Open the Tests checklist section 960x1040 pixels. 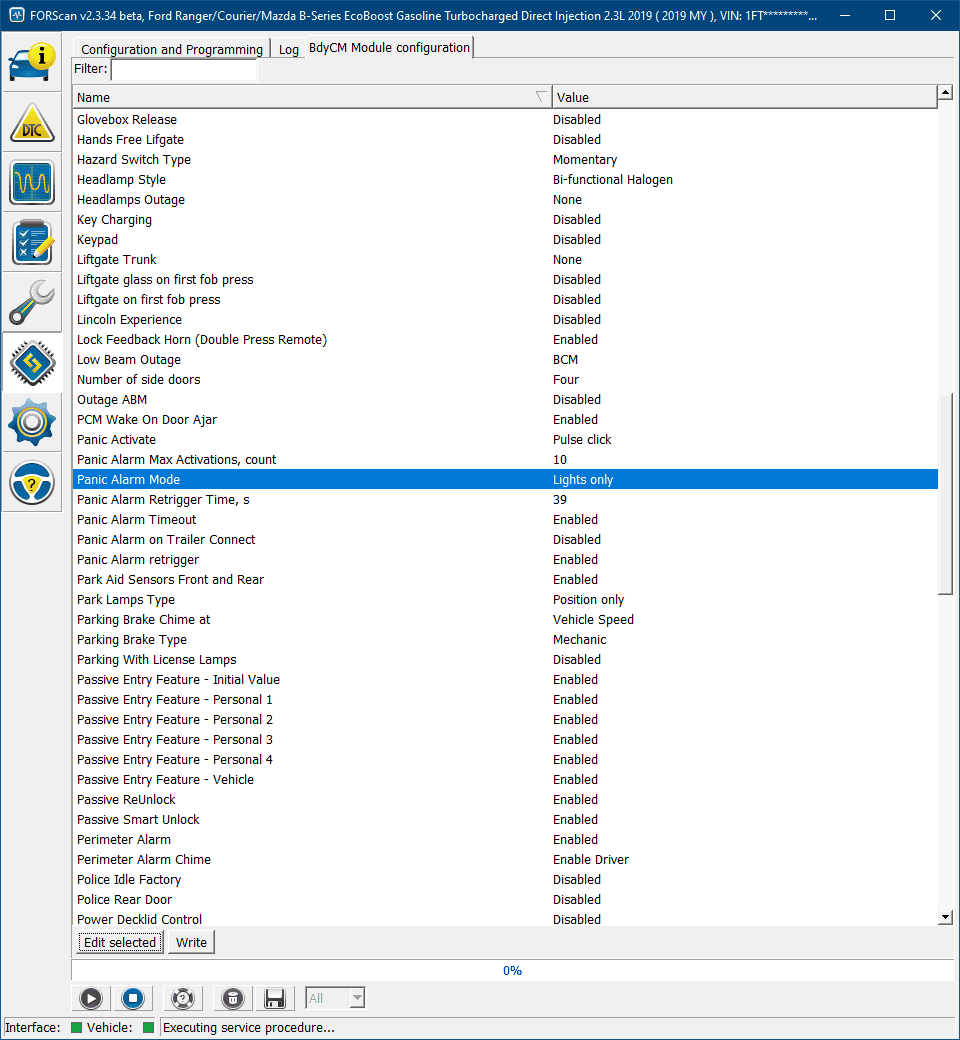[x=31, y=242]
